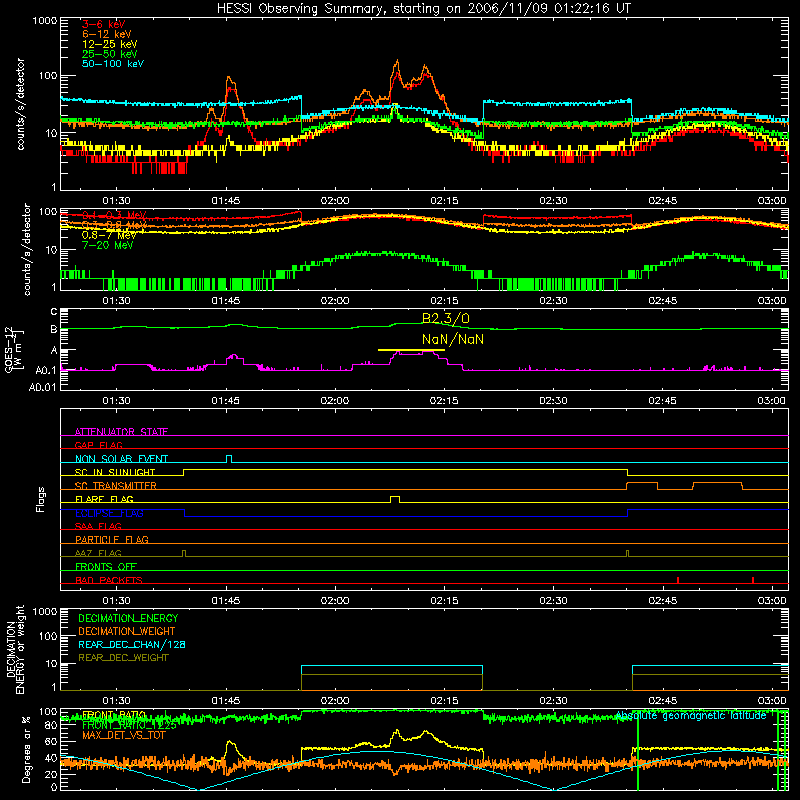Click the "ATTENUATOR_STATE" flag label
800x800 pixels.
[x=121, y=432]
